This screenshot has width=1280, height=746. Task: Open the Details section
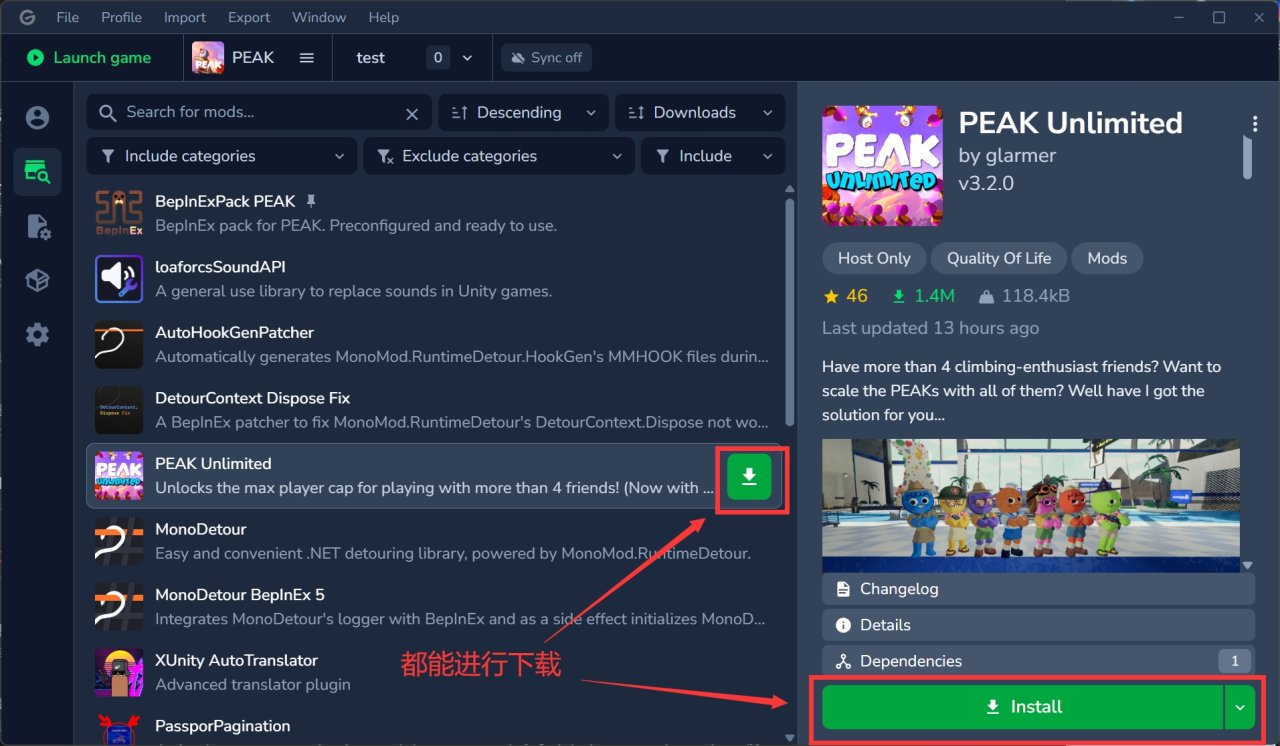[x=1038, y=625]
